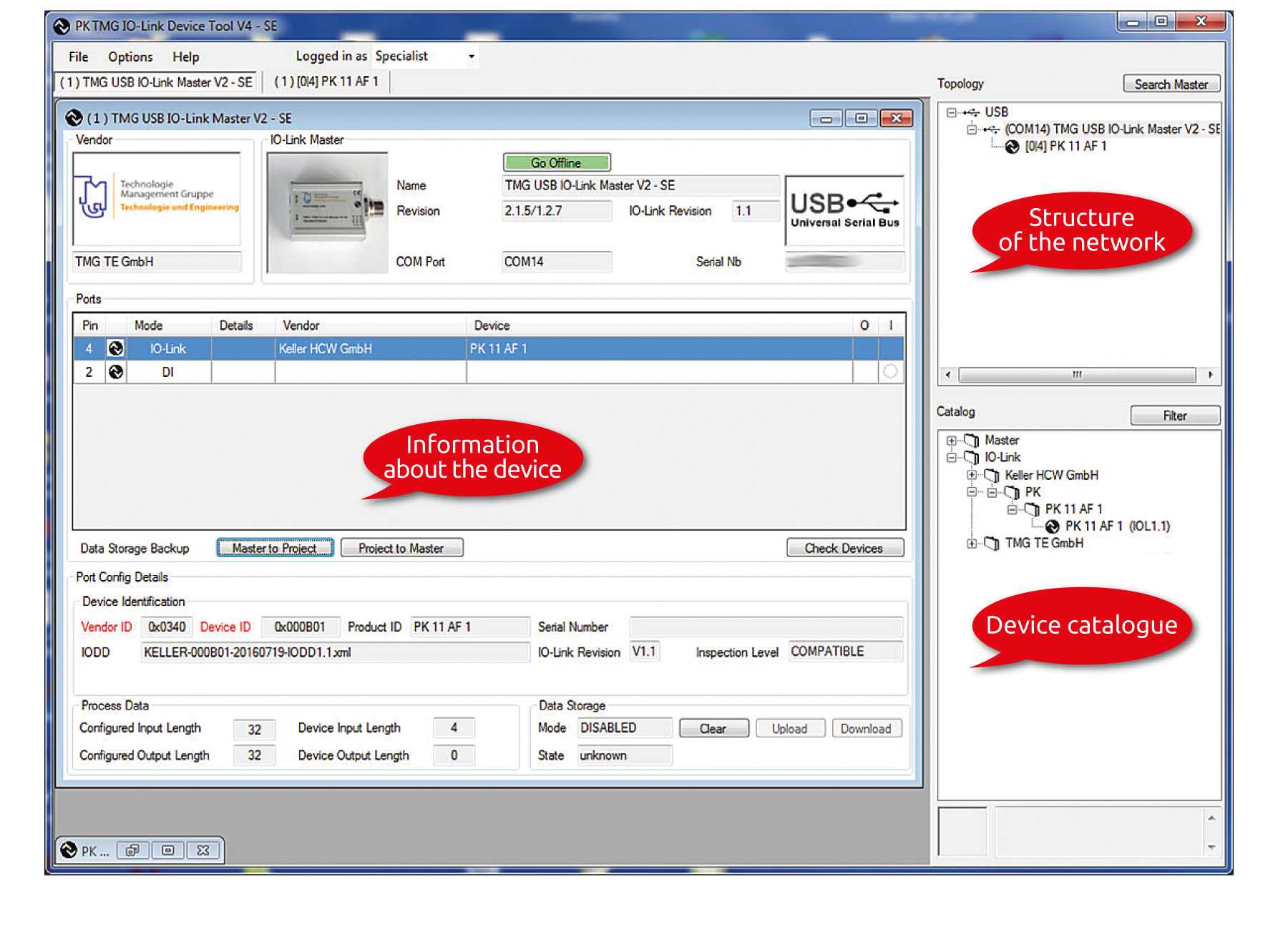
Task: Click the Check Devices button
Action: point(844,549)
